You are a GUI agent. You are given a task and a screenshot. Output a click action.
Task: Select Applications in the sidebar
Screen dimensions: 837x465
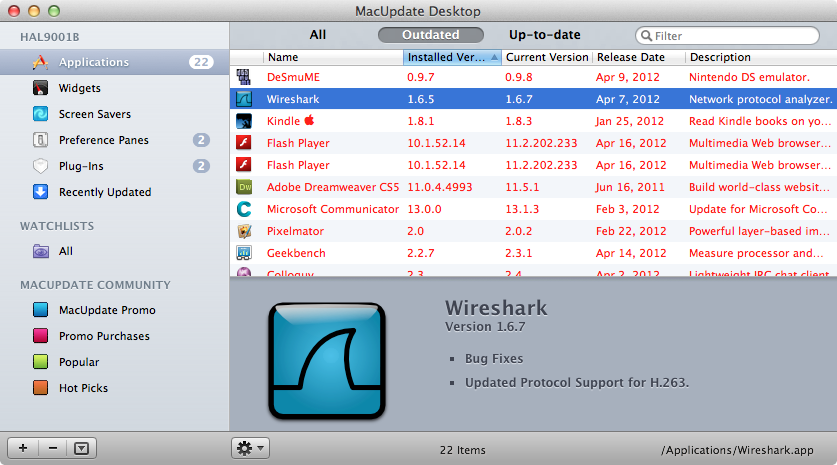point(115,62)
